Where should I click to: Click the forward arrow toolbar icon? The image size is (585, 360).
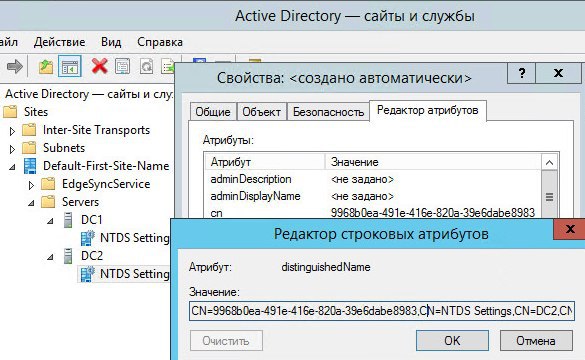click(15, 67)
